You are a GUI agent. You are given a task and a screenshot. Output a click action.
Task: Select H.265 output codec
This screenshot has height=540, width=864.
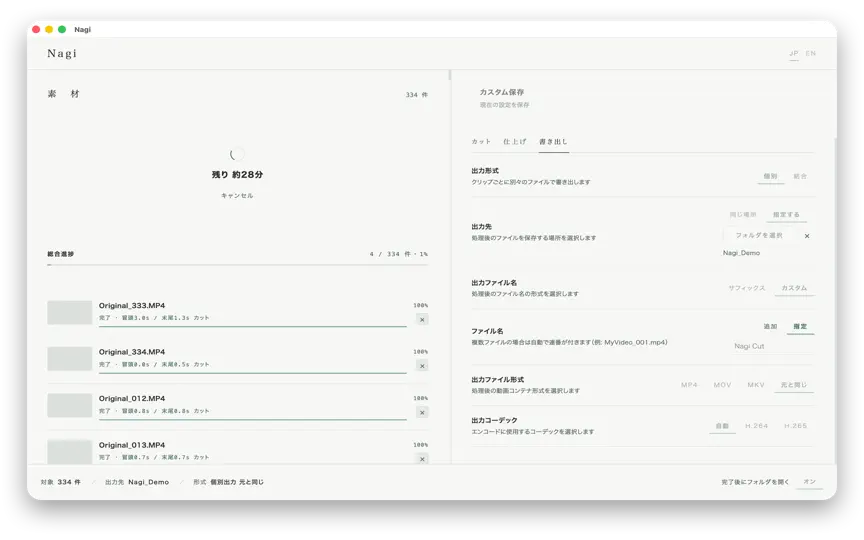point(796,426)
